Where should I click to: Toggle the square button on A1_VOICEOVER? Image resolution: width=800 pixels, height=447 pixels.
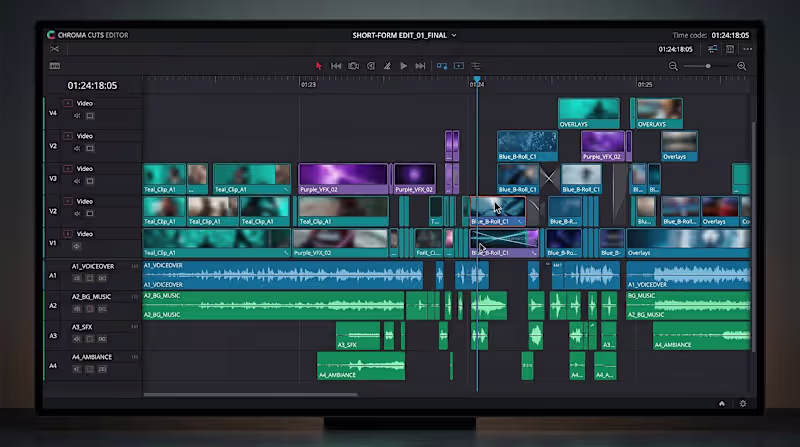coord(90,279)
